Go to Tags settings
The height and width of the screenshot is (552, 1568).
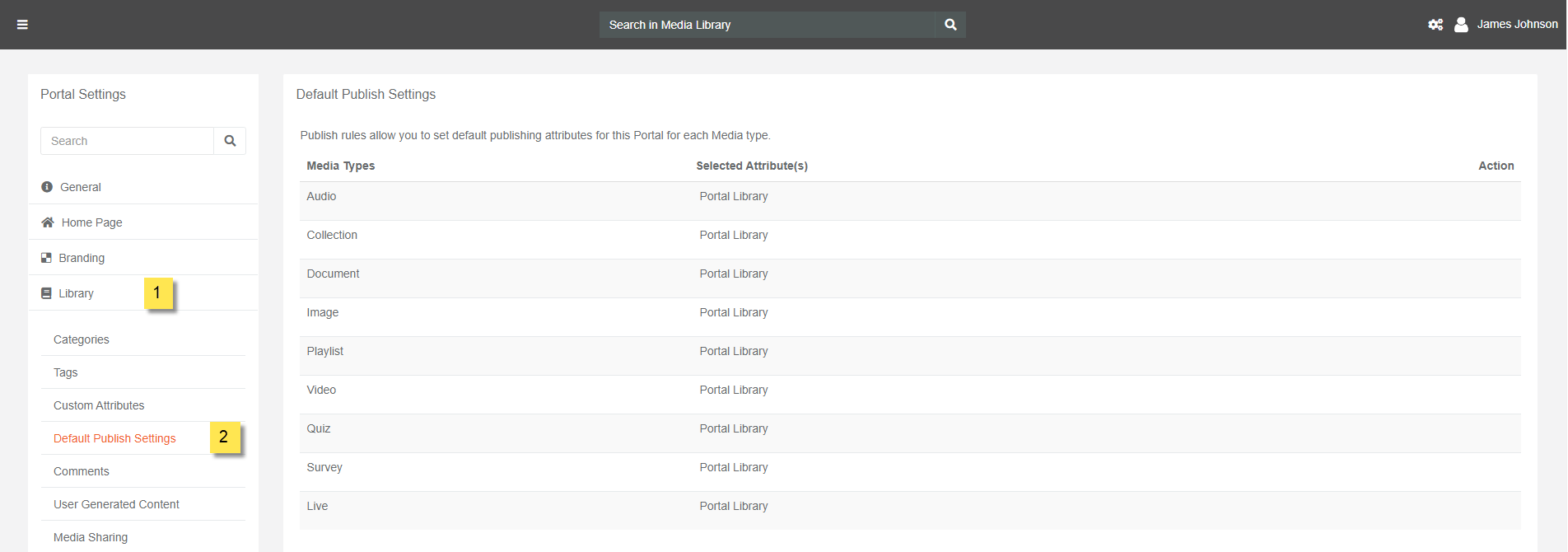pos(66,372)
